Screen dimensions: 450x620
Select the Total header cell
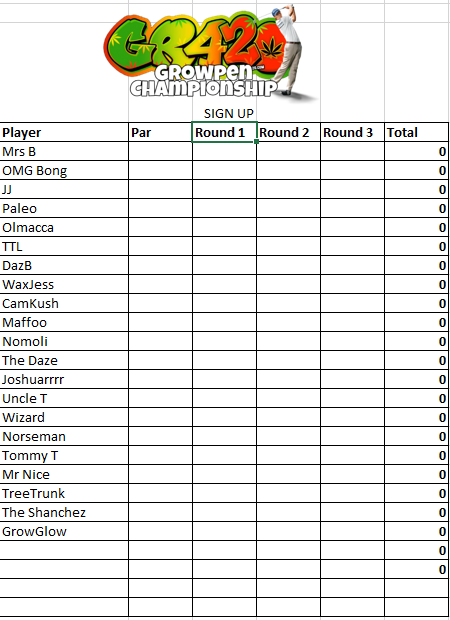416,132
